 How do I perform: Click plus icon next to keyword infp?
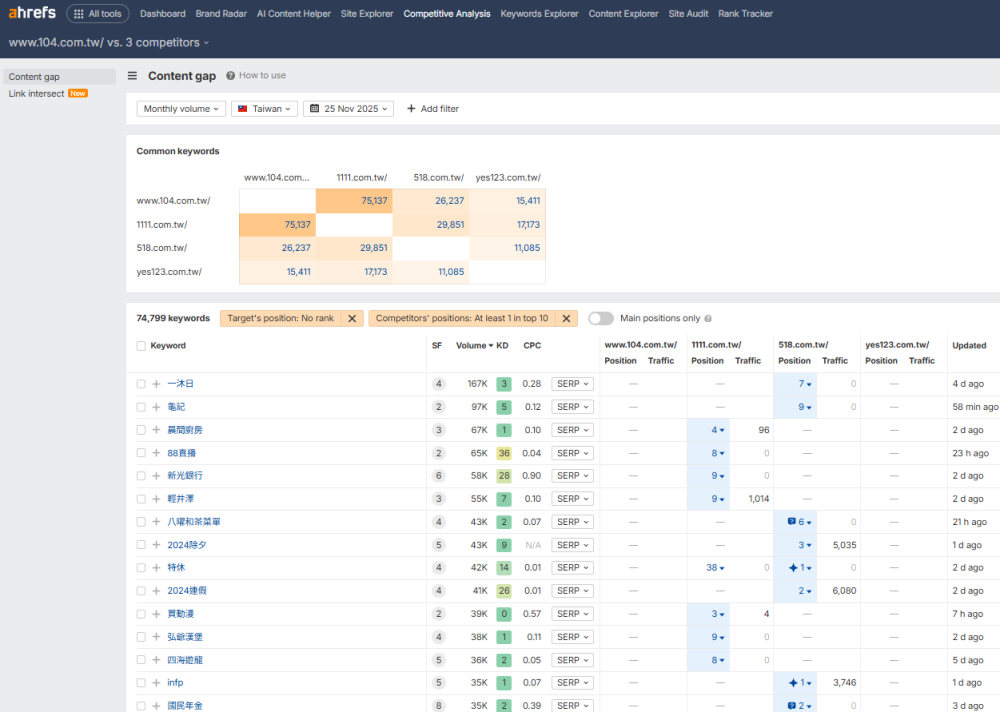tap(156, 683)
